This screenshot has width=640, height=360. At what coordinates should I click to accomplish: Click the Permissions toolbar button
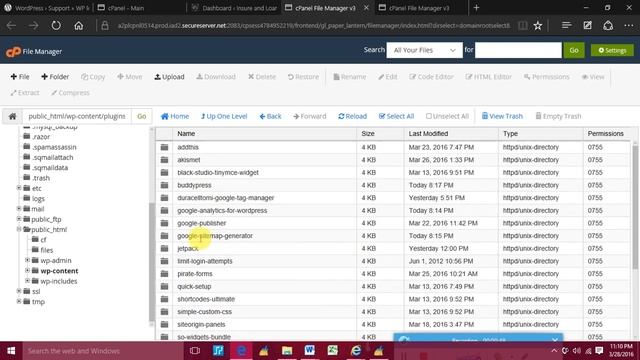tap(547, 77)
